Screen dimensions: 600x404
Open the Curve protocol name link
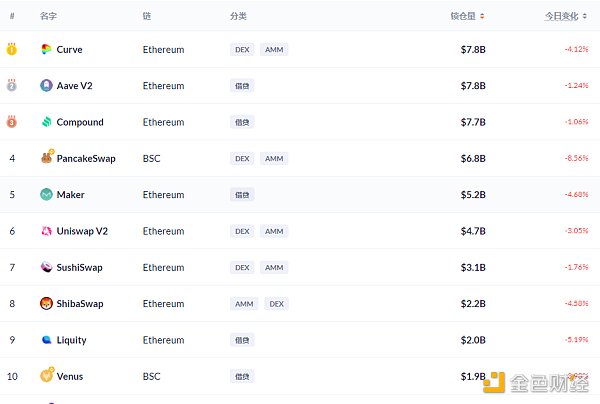pyautogui.click(x=70, y=49)
